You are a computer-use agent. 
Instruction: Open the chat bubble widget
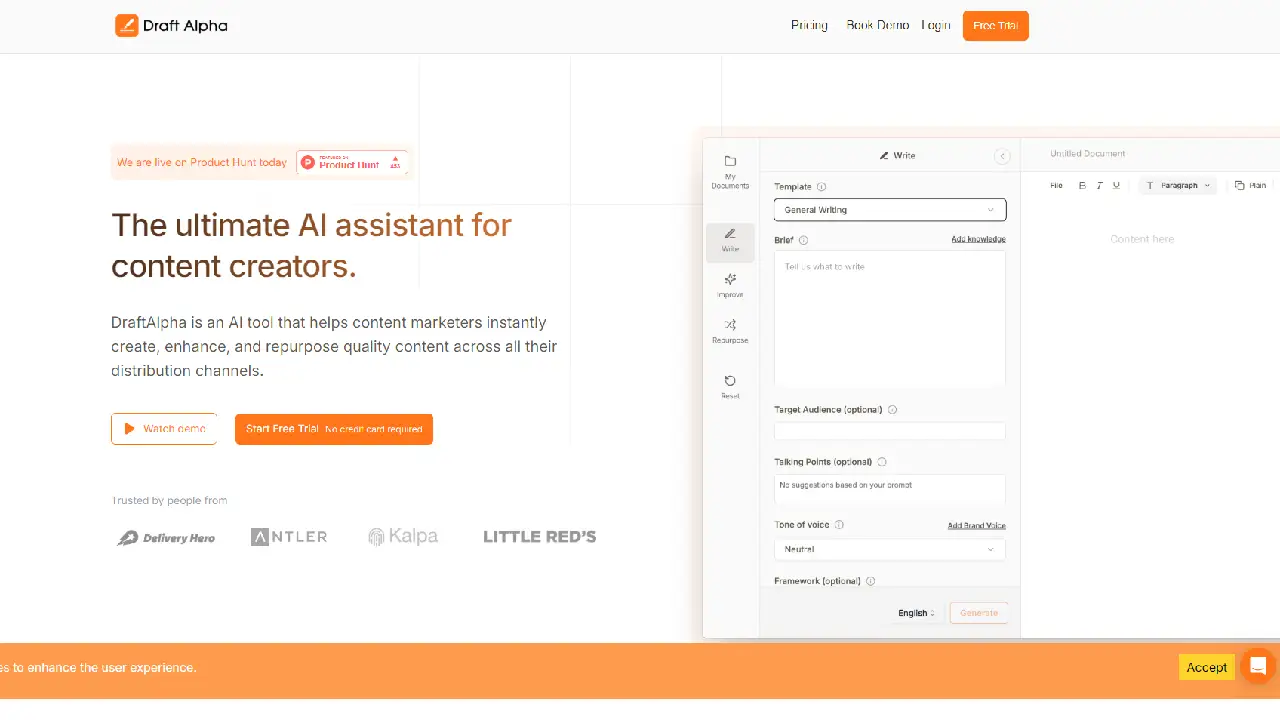coord(1258,666)
